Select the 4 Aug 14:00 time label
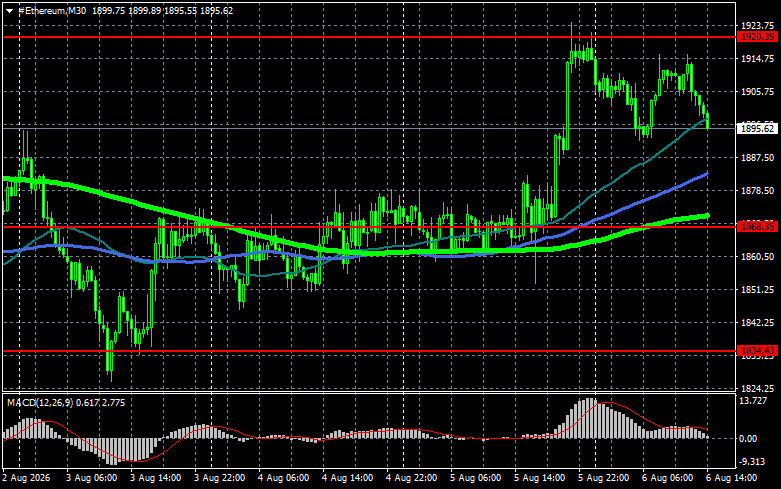Screen dimensions: 781x489 [348, 478]
